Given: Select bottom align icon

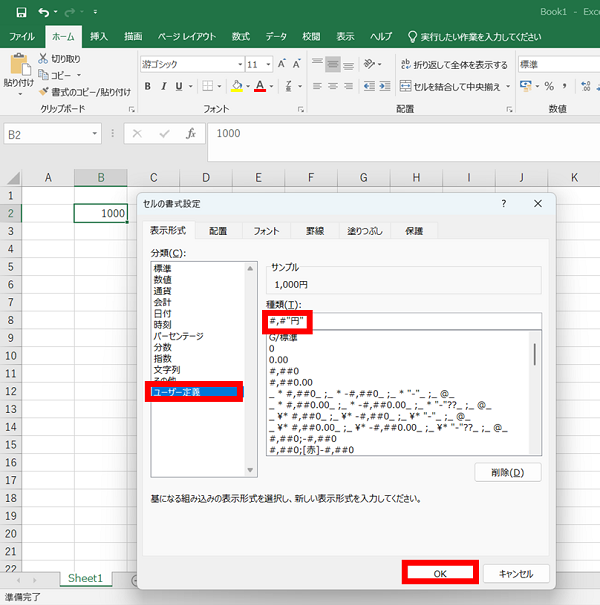Looking at the screenshot, I should point(348,64).
